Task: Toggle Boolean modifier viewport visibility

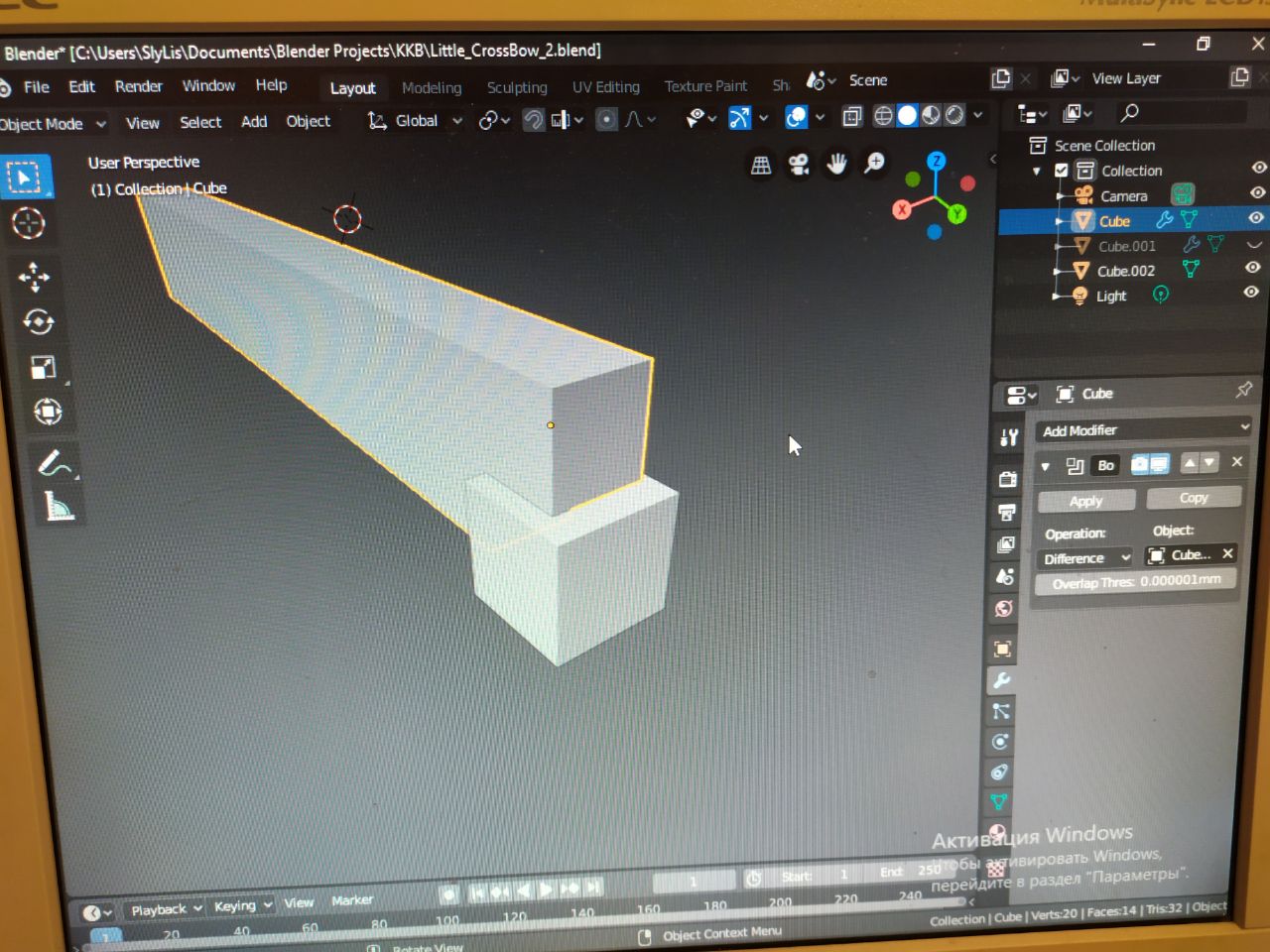Action: pos(1159,463)
